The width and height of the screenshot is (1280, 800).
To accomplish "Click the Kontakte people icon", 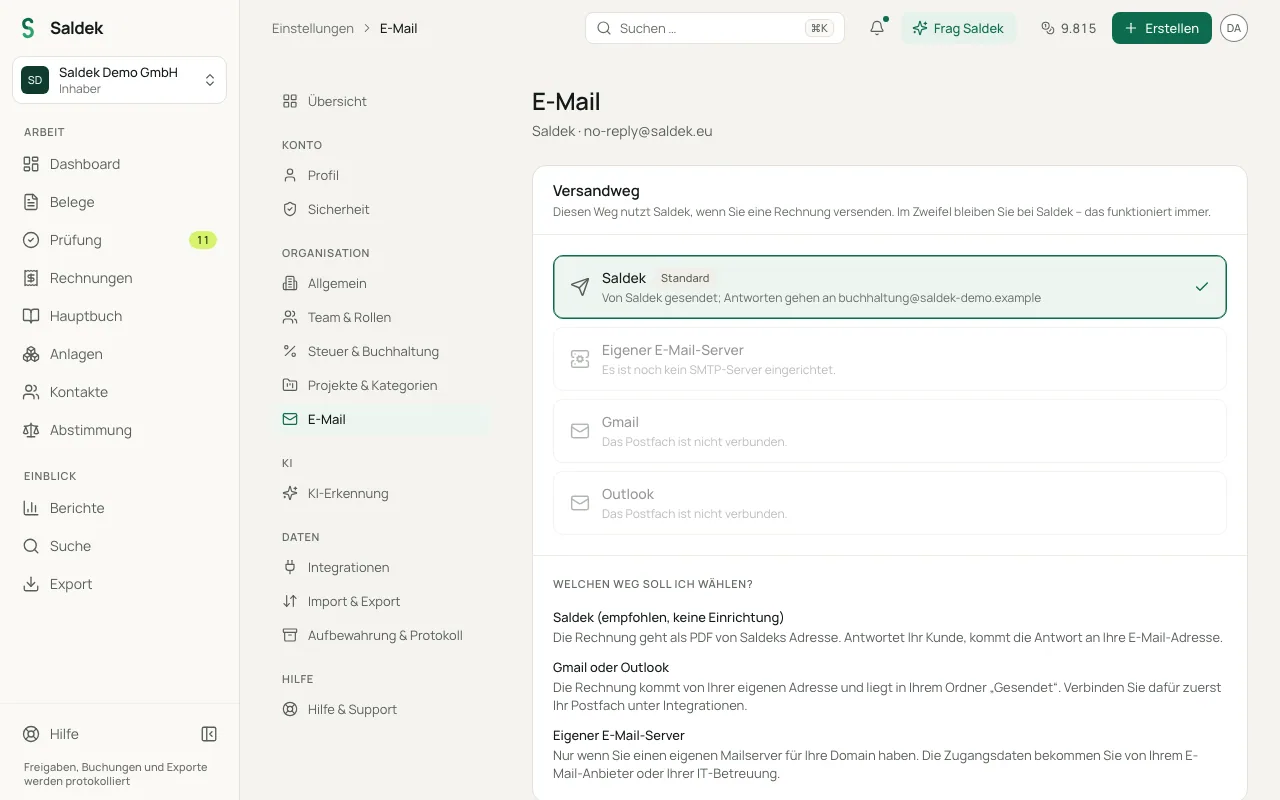I will pos(31,392).
